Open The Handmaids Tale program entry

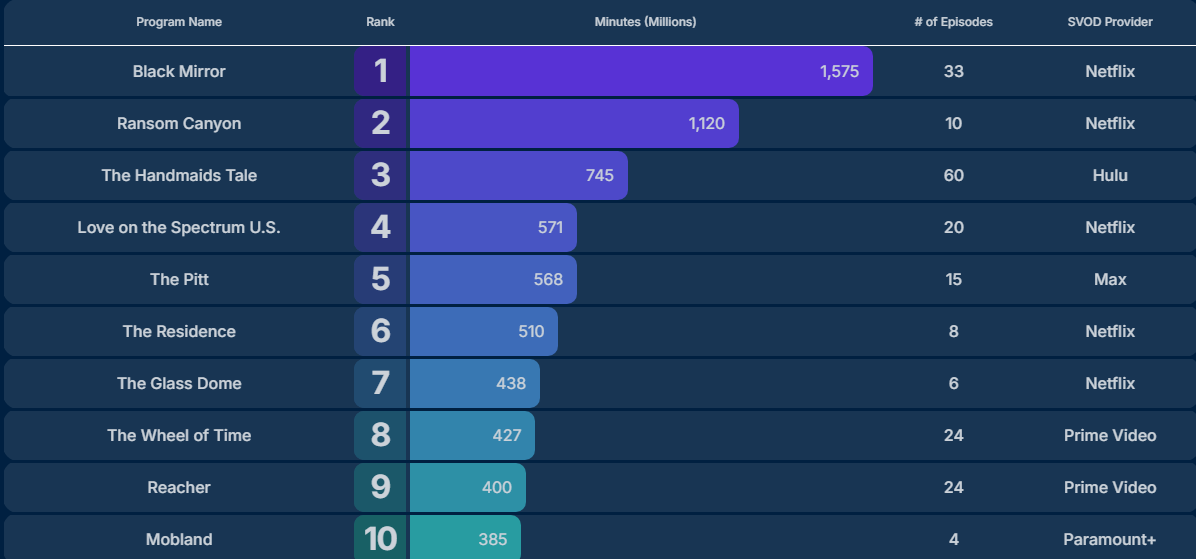click(179, 176)
